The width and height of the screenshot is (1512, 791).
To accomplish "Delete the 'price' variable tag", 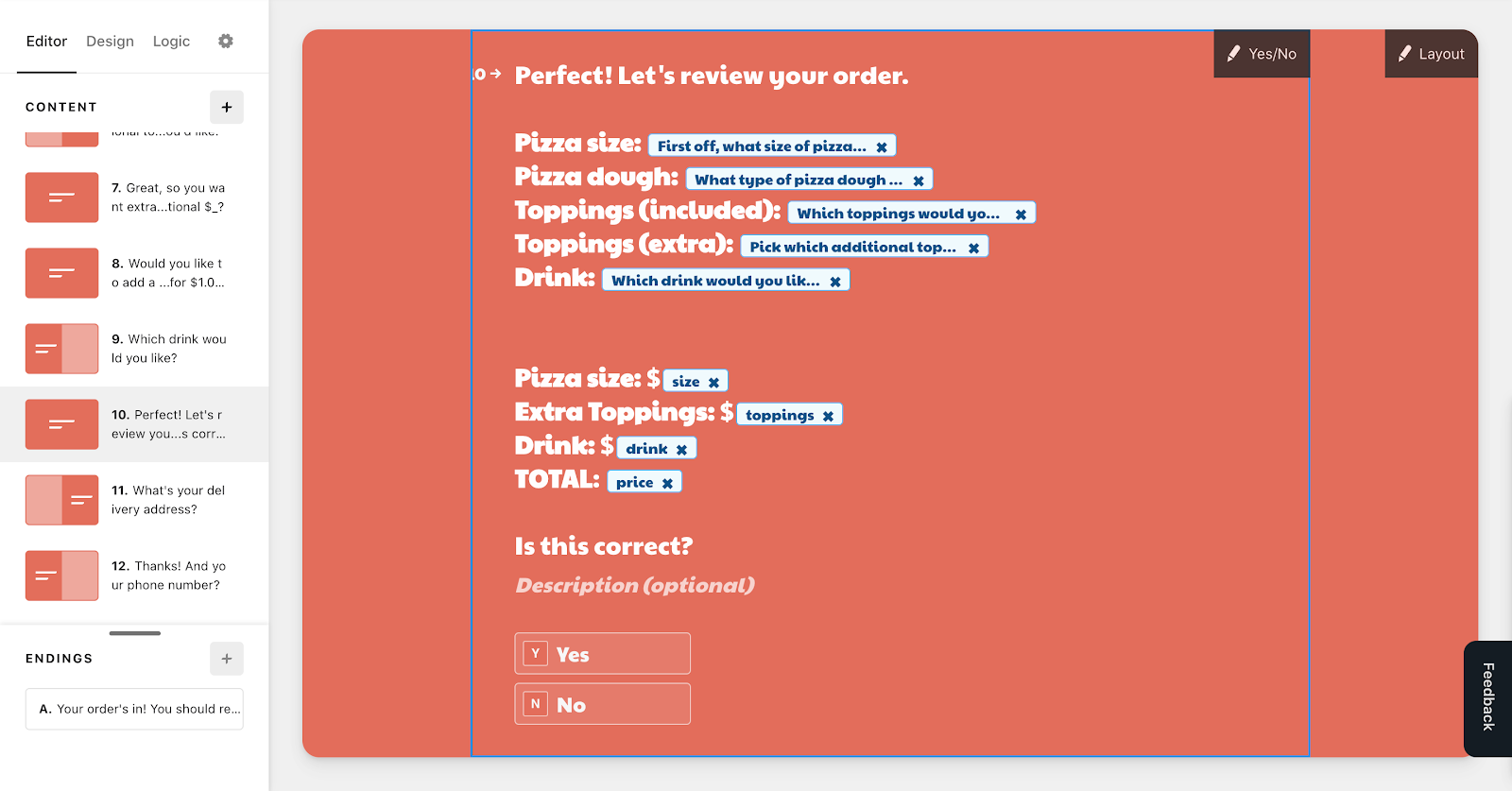I will (667, 483).
